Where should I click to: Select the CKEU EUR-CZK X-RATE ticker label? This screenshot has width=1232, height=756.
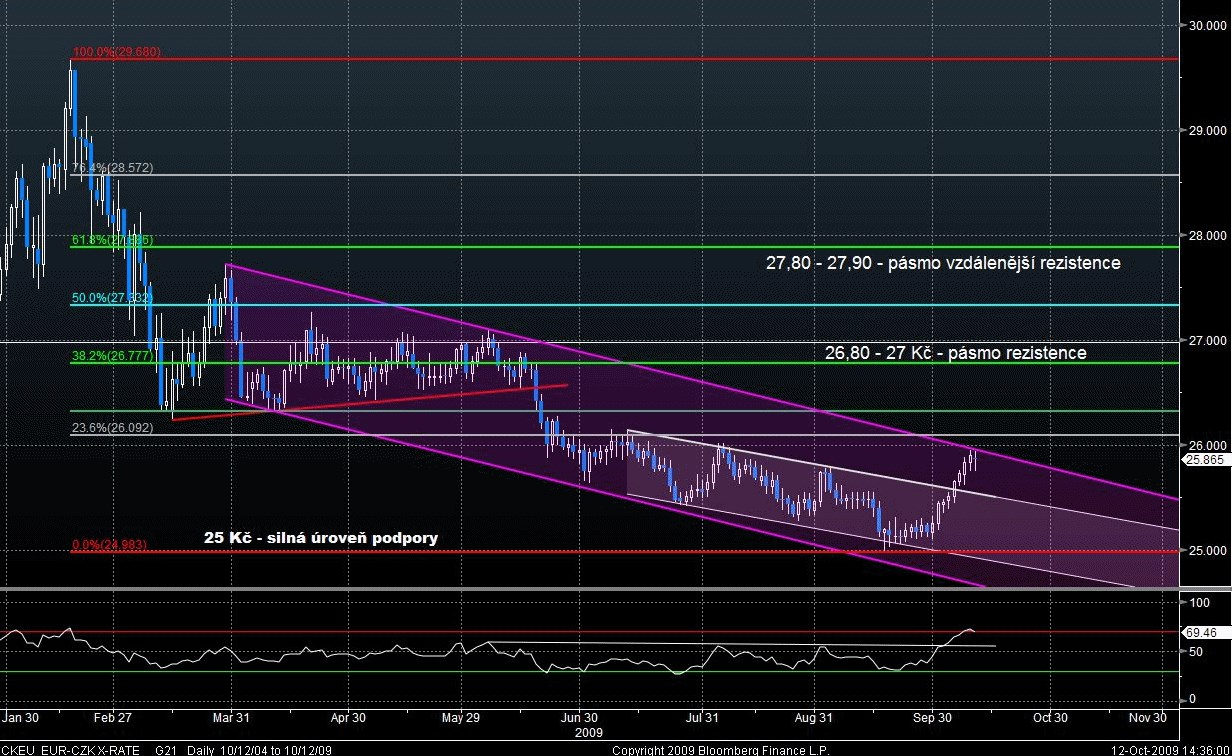72,748
